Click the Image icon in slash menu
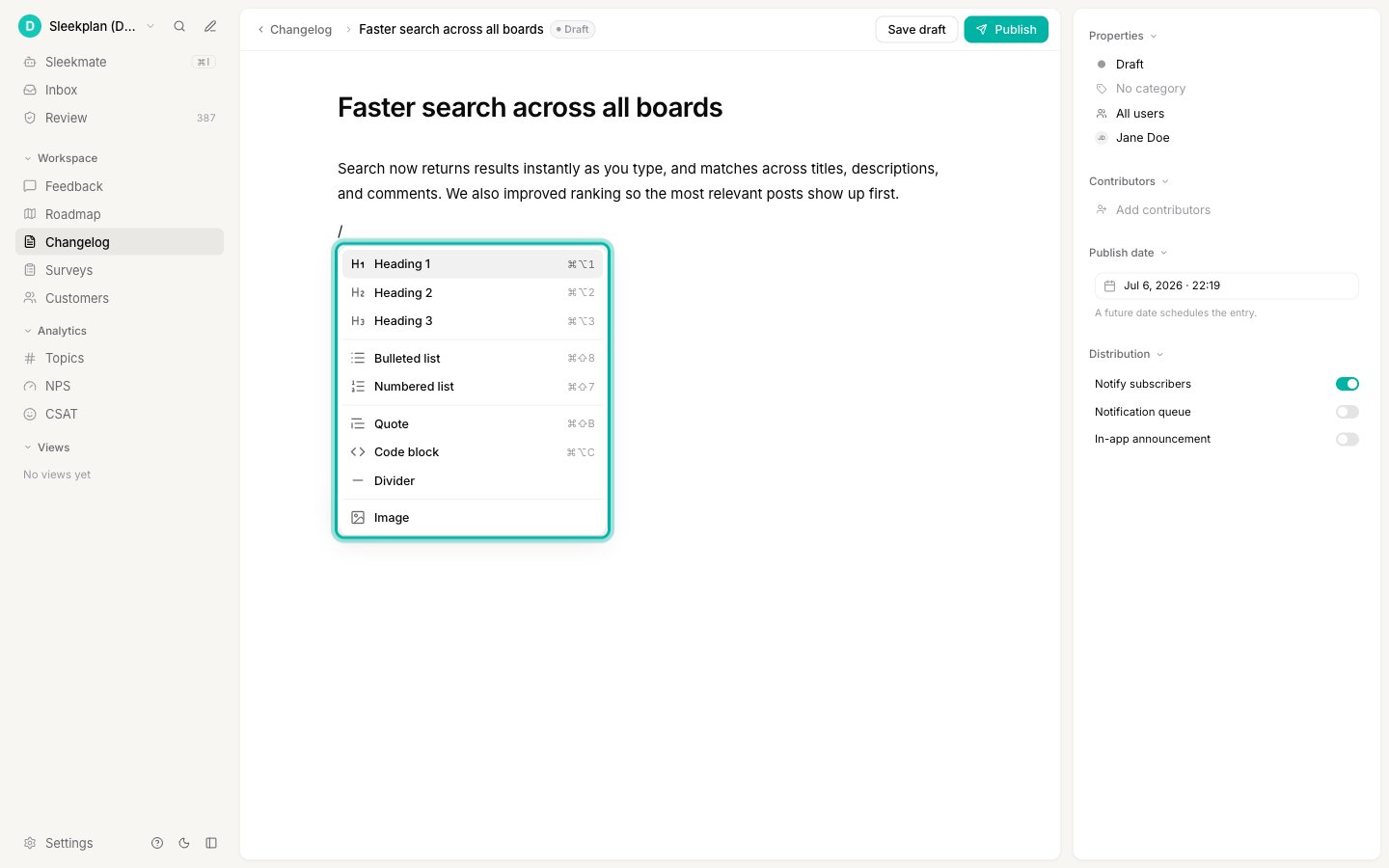1389x868 pixels. click(358, 518)
